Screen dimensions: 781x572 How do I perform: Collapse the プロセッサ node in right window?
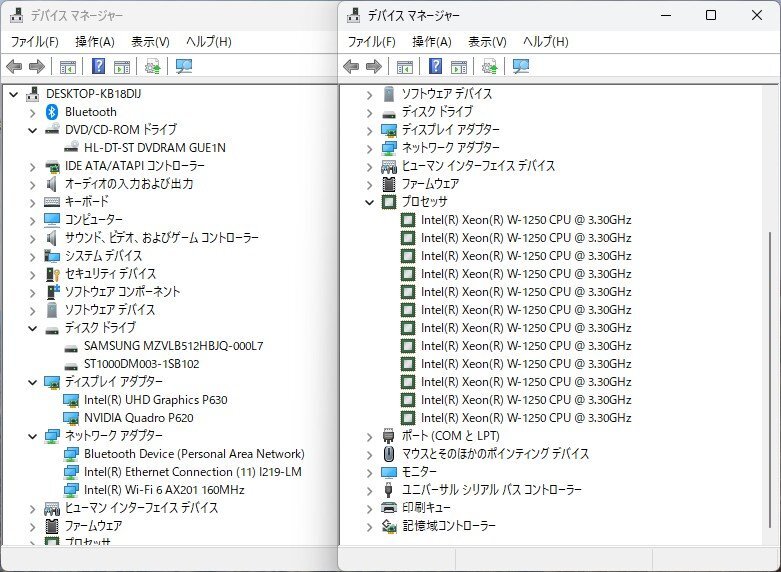click(x=370, y=202)
